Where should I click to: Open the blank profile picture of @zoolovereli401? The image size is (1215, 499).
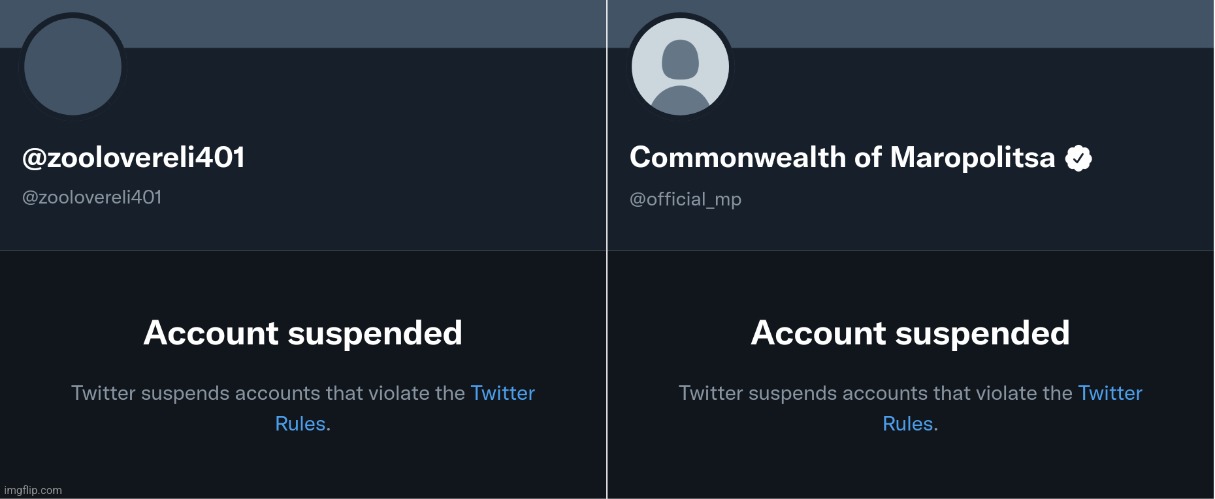click(x=73, y=67)
